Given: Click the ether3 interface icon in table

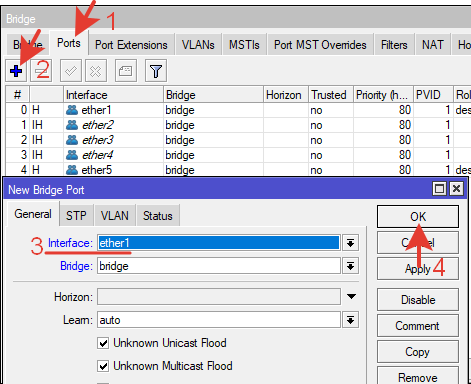Looking at the screenshot, I should point(72,140).
